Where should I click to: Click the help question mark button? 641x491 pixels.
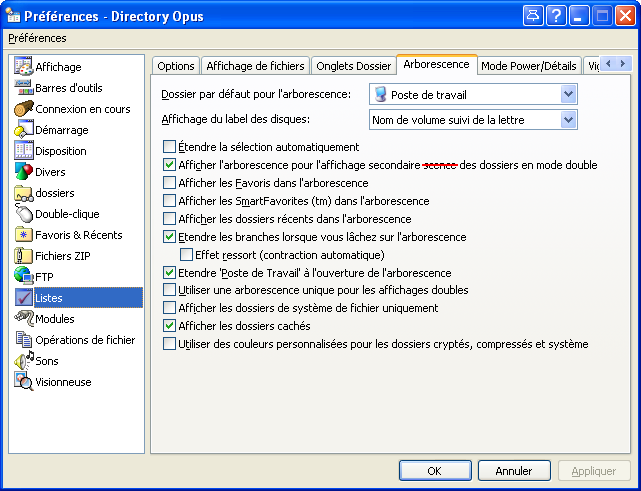click(556, 17)
